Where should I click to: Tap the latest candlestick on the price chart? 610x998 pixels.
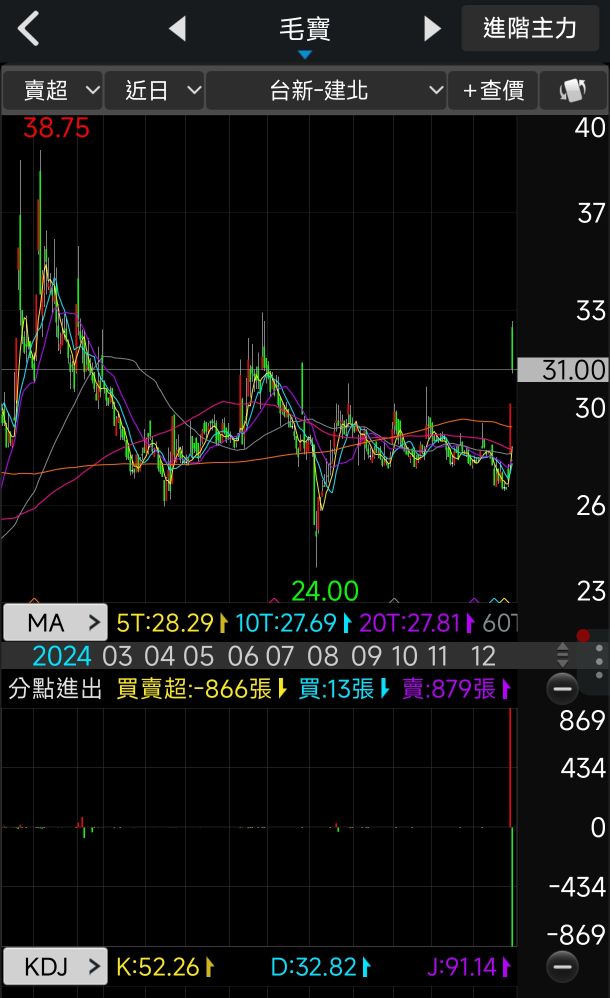point(513,347)
